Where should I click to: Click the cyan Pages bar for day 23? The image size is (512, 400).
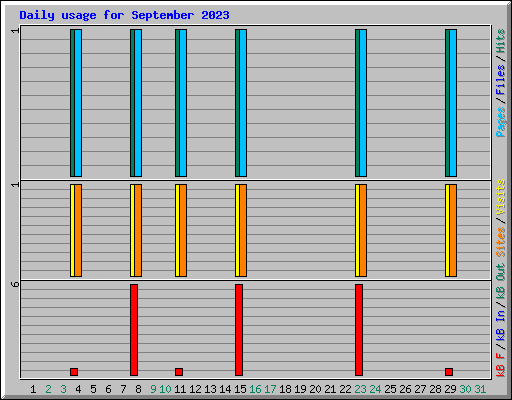click(x=363, y=103)
